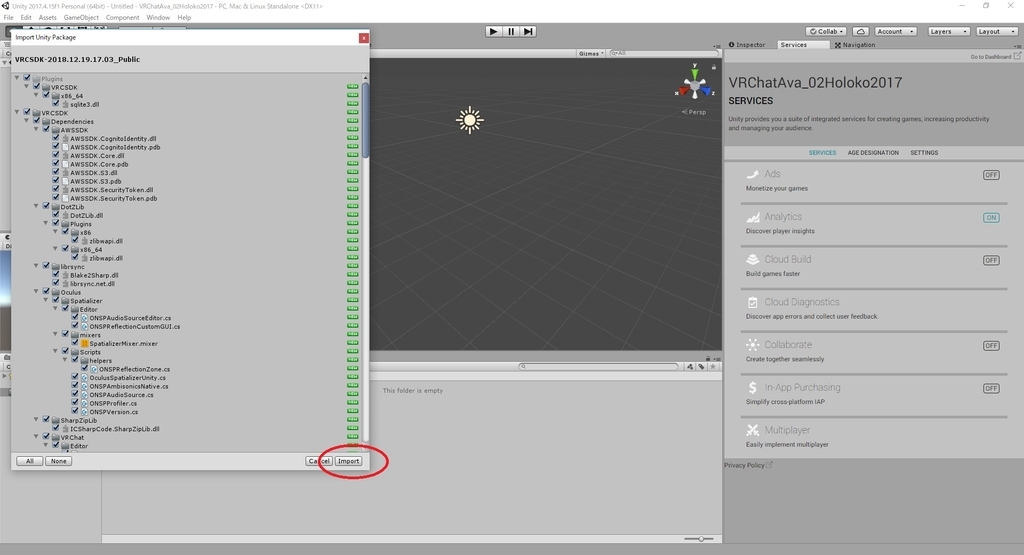Image resolution: width=1024 pixels, height=555 pixels.
Task: Open the Component menu
Action: tap(122, 18)
